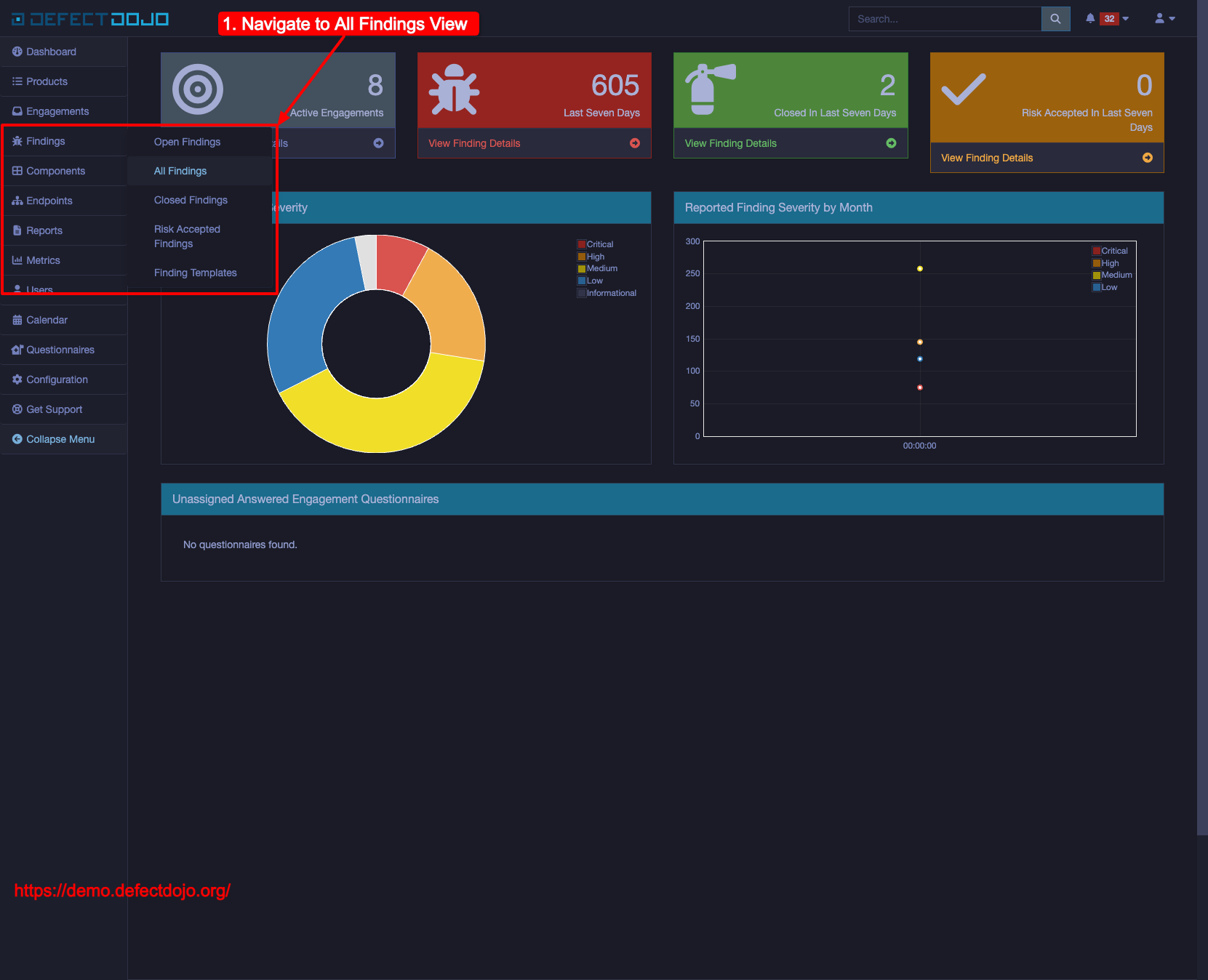Select Risk Accepted Findings in submenu

(187, 236)
